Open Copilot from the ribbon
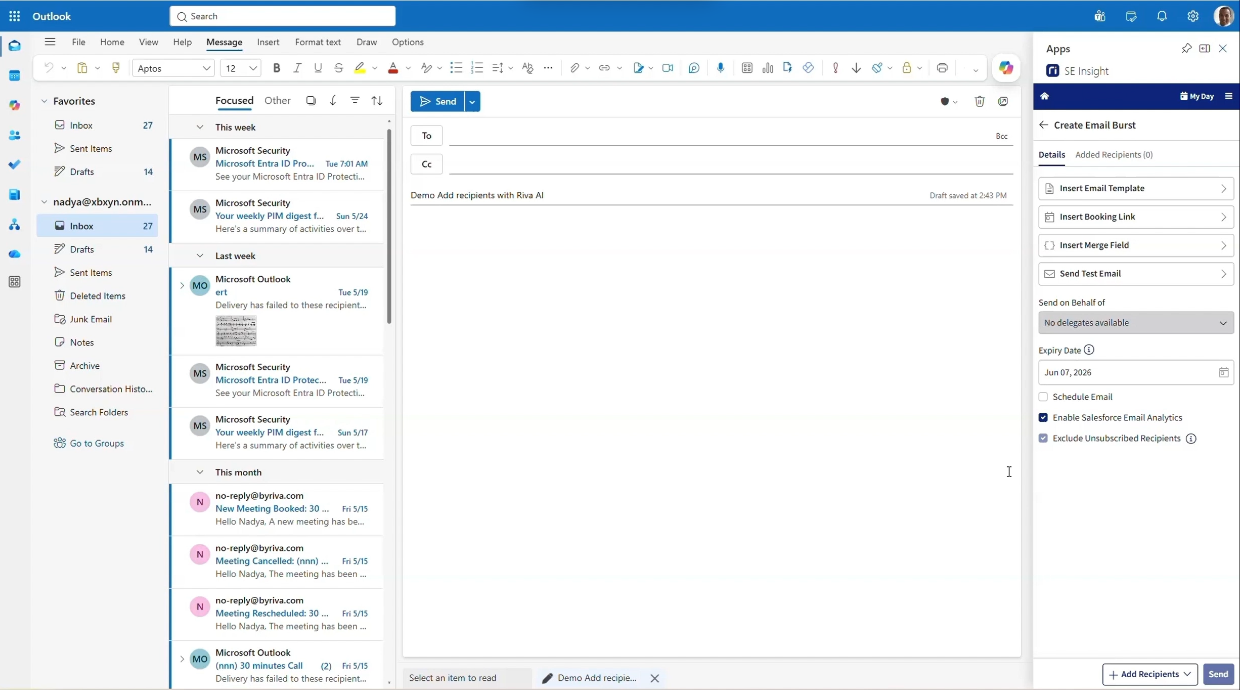 (1006, 68)
